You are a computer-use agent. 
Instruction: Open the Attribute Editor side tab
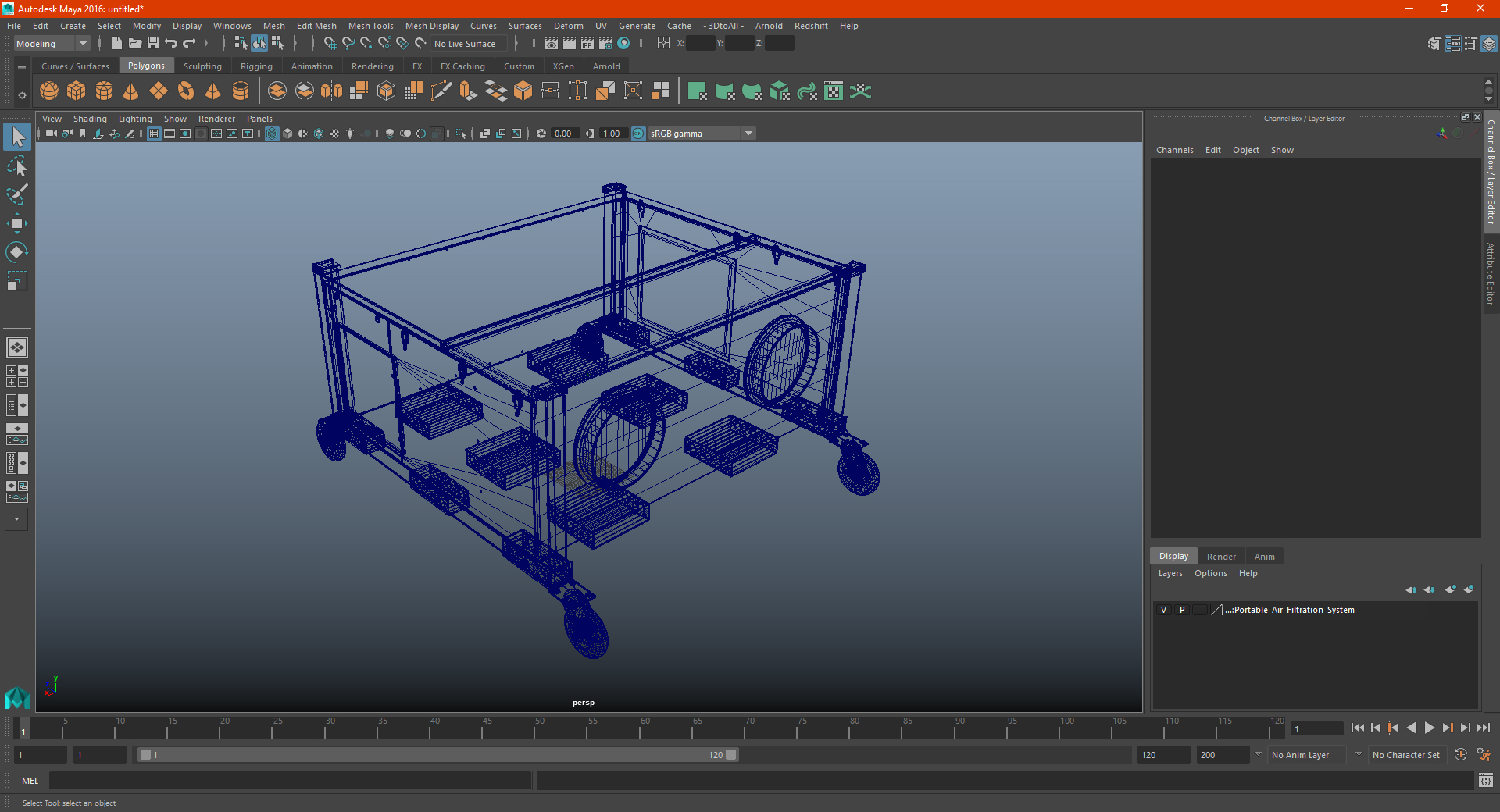point(1491,273)
